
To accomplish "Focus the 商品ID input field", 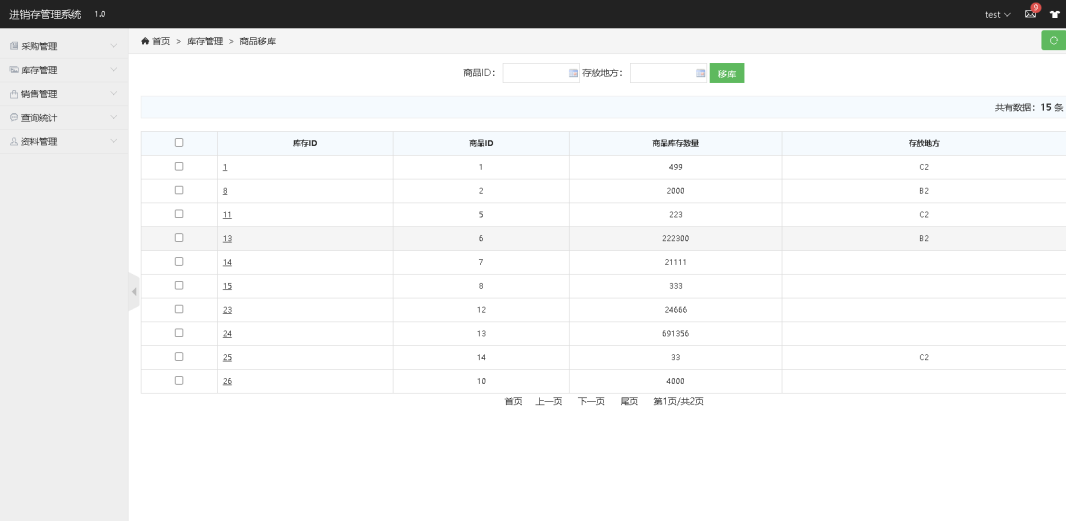I will click(x=535, y=73).
